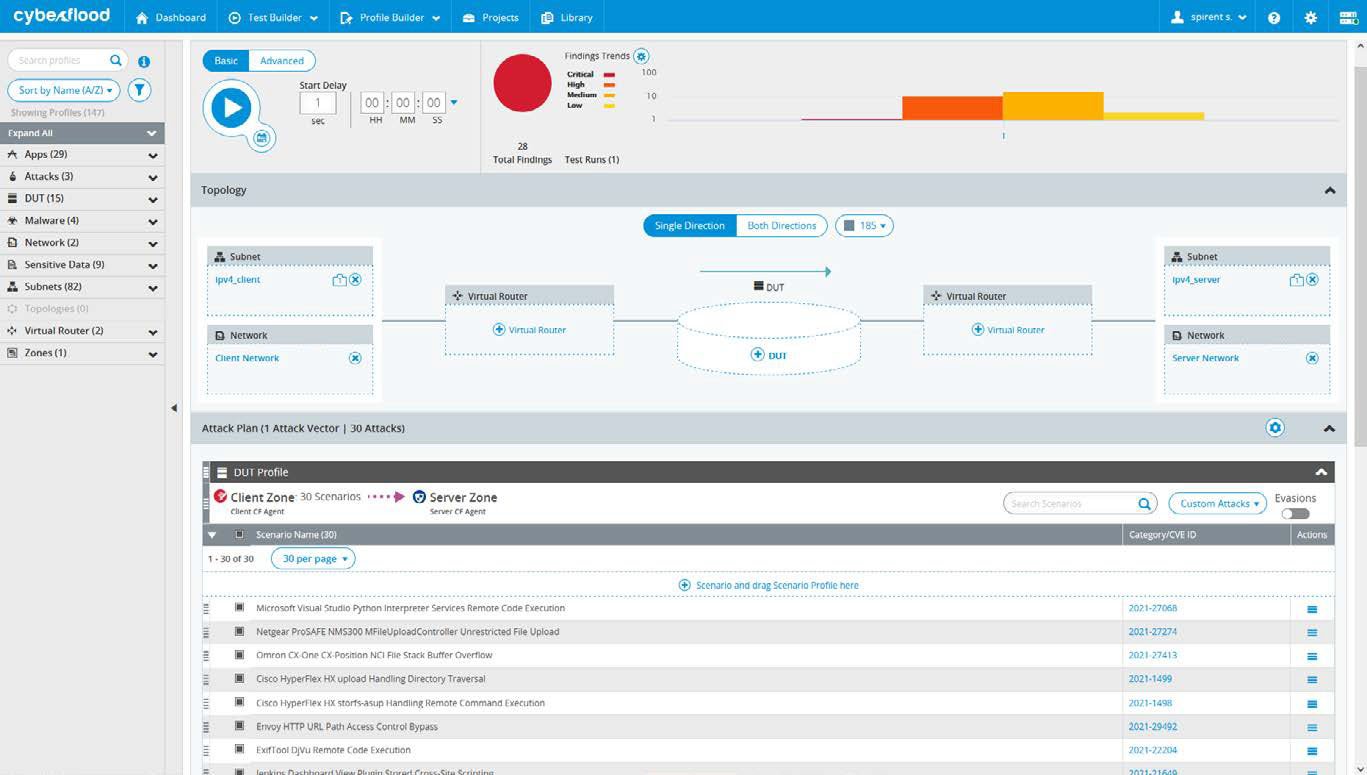Open the help question mark icon

pyautogui.click(x=1274, y=18)
